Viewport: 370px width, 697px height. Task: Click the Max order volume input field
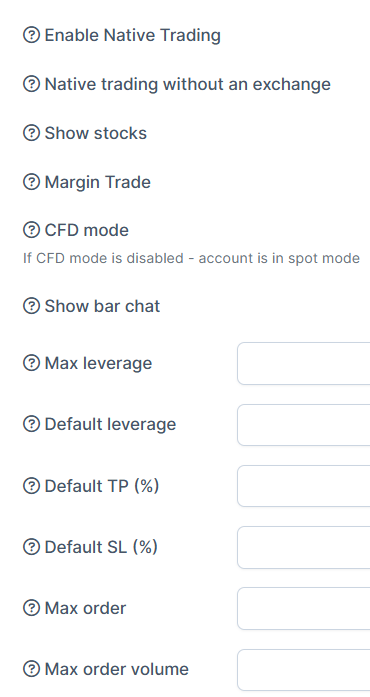coord(304,669)
